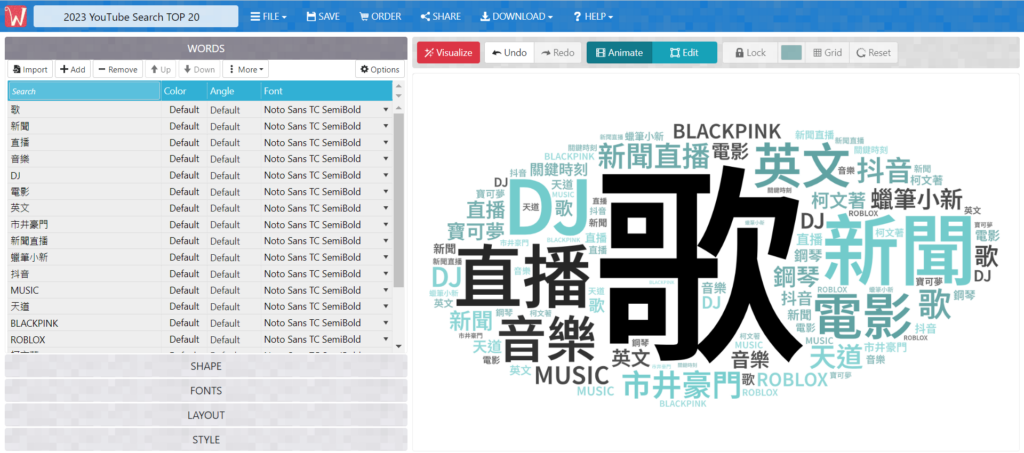1024x453 pixels.
Task: Open font dropdown for 'ROBLOX' row
Action: (386, 339)
